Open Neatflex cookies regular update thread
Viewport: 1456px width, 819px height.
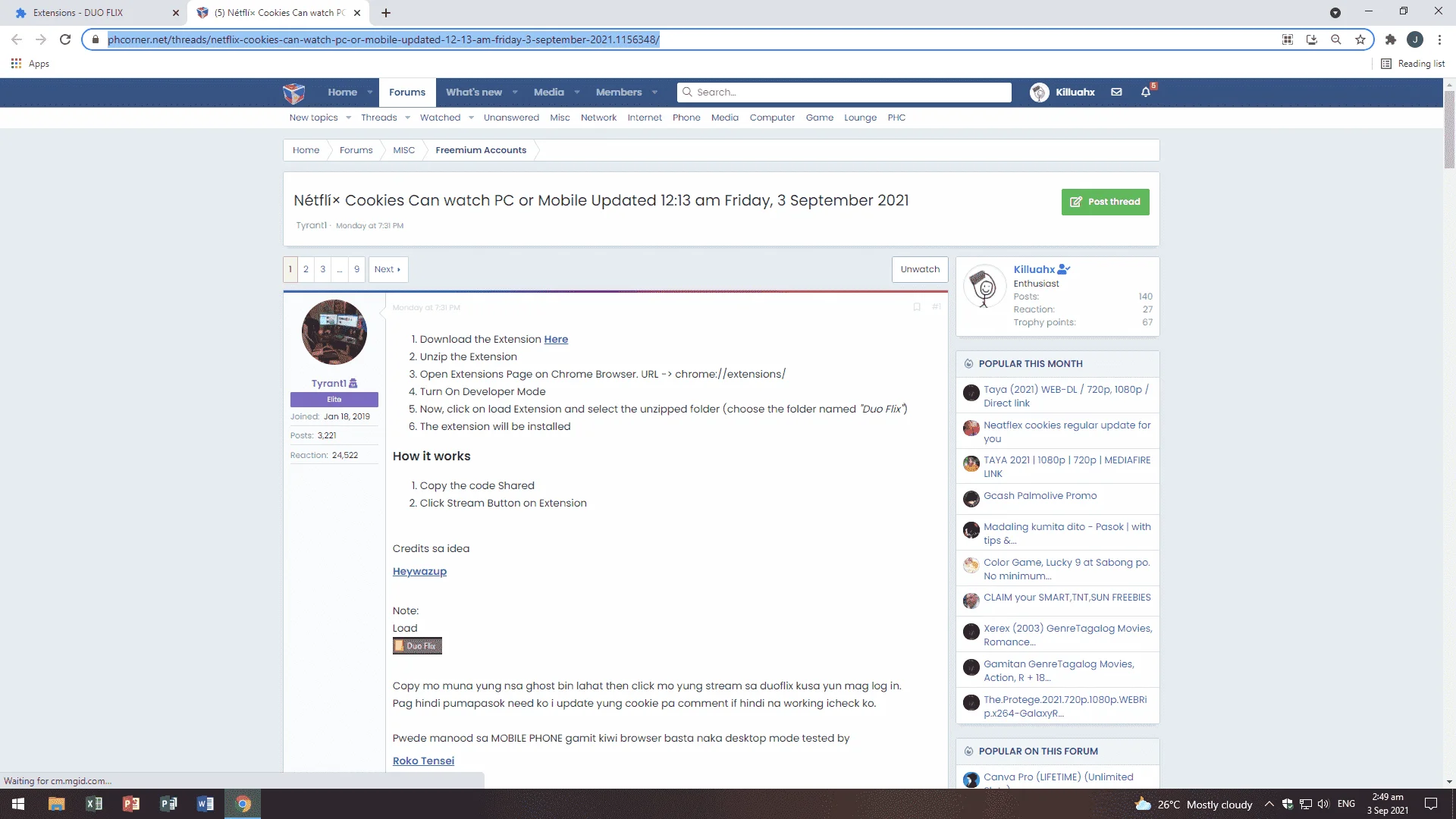coord(1067,432)
